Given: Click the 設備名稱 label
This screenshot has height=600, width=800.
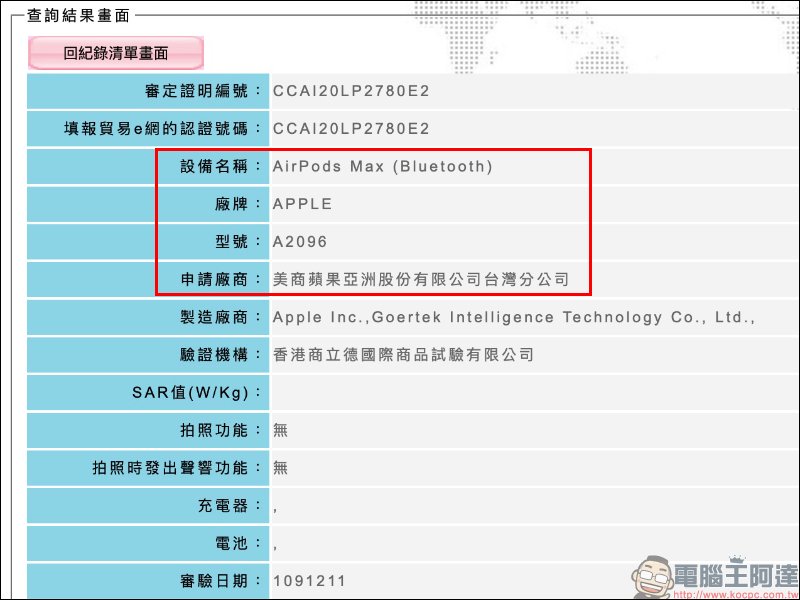Looking at the screenshot, I should (x=220, y=166).
